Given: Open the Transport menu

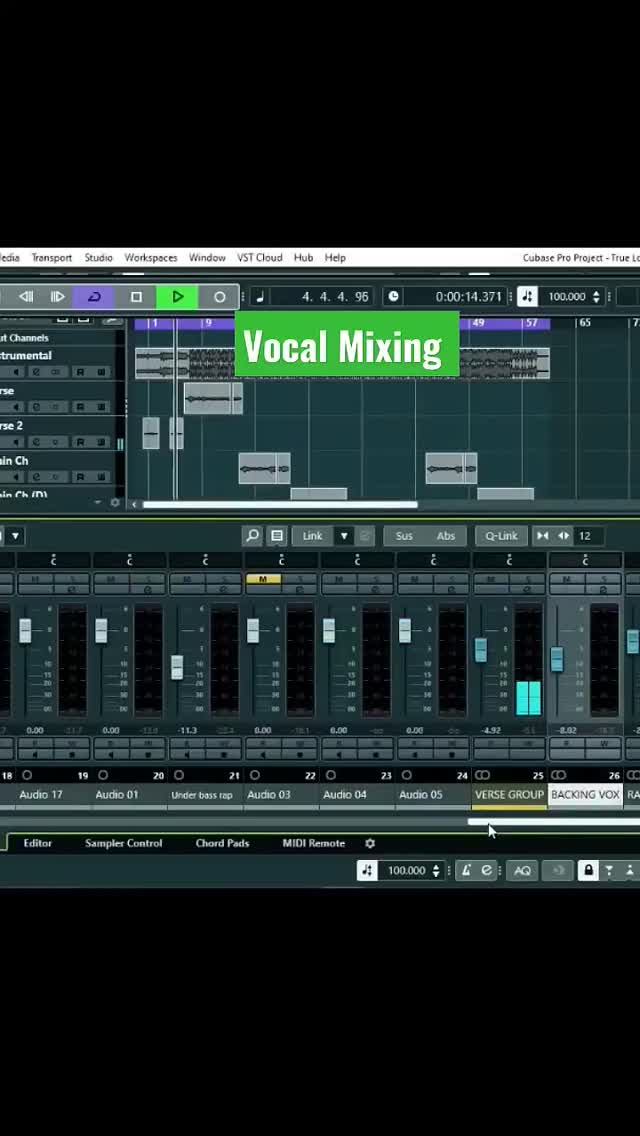Looking at the screenshot, I should click(x=51, y=257).
